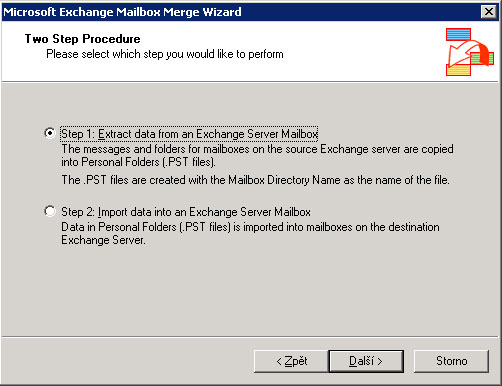Select the Step 1 extract data radio button

[50, 133]
